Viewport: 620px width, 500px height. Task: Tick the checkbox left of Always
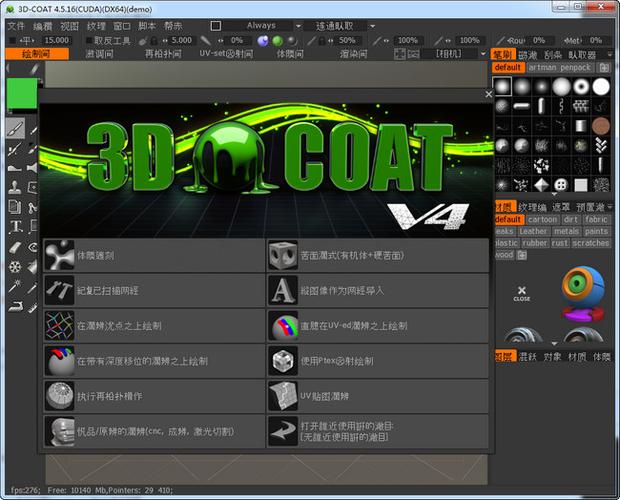[215, 26]
